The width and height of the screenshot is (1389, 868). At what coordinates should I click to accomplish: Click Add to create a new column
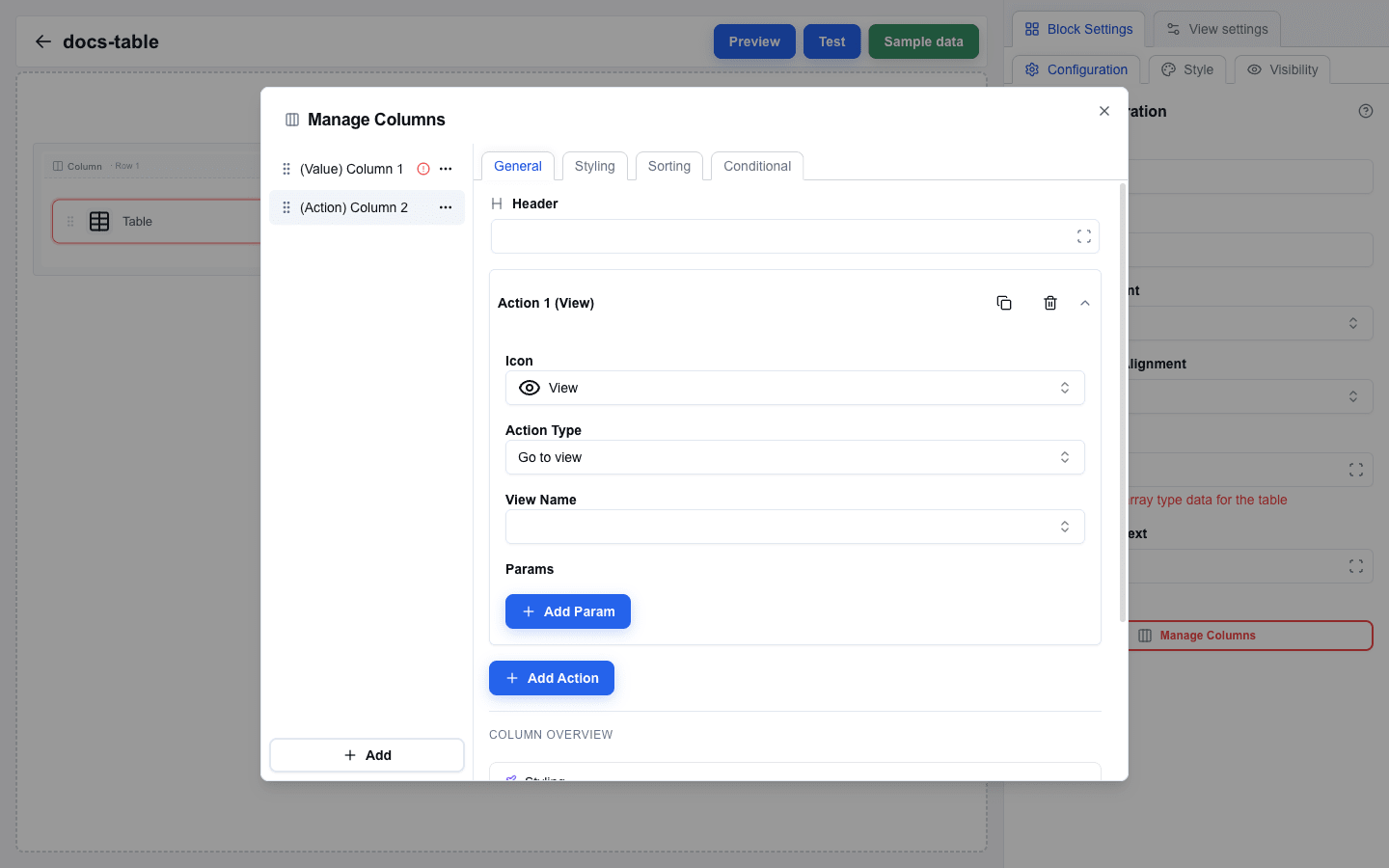pyautogui.click(x=367, y=755)
